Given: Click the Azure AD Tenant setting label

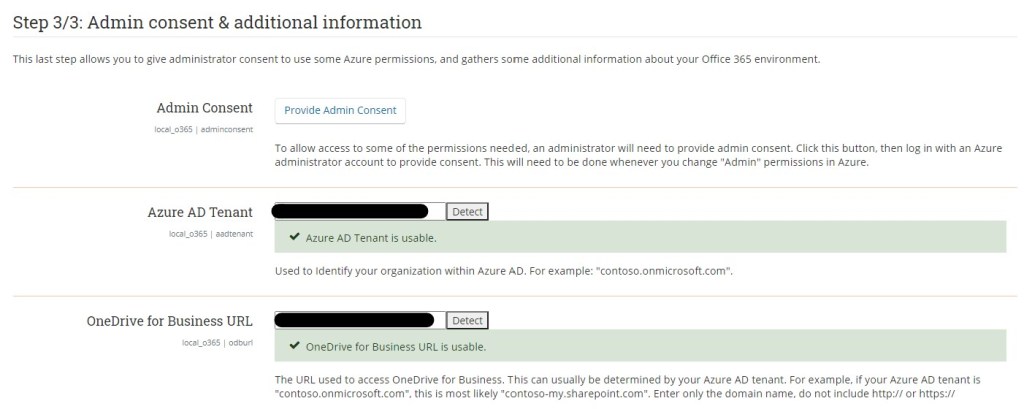Looking at the screenshot, I should (199, 212).
